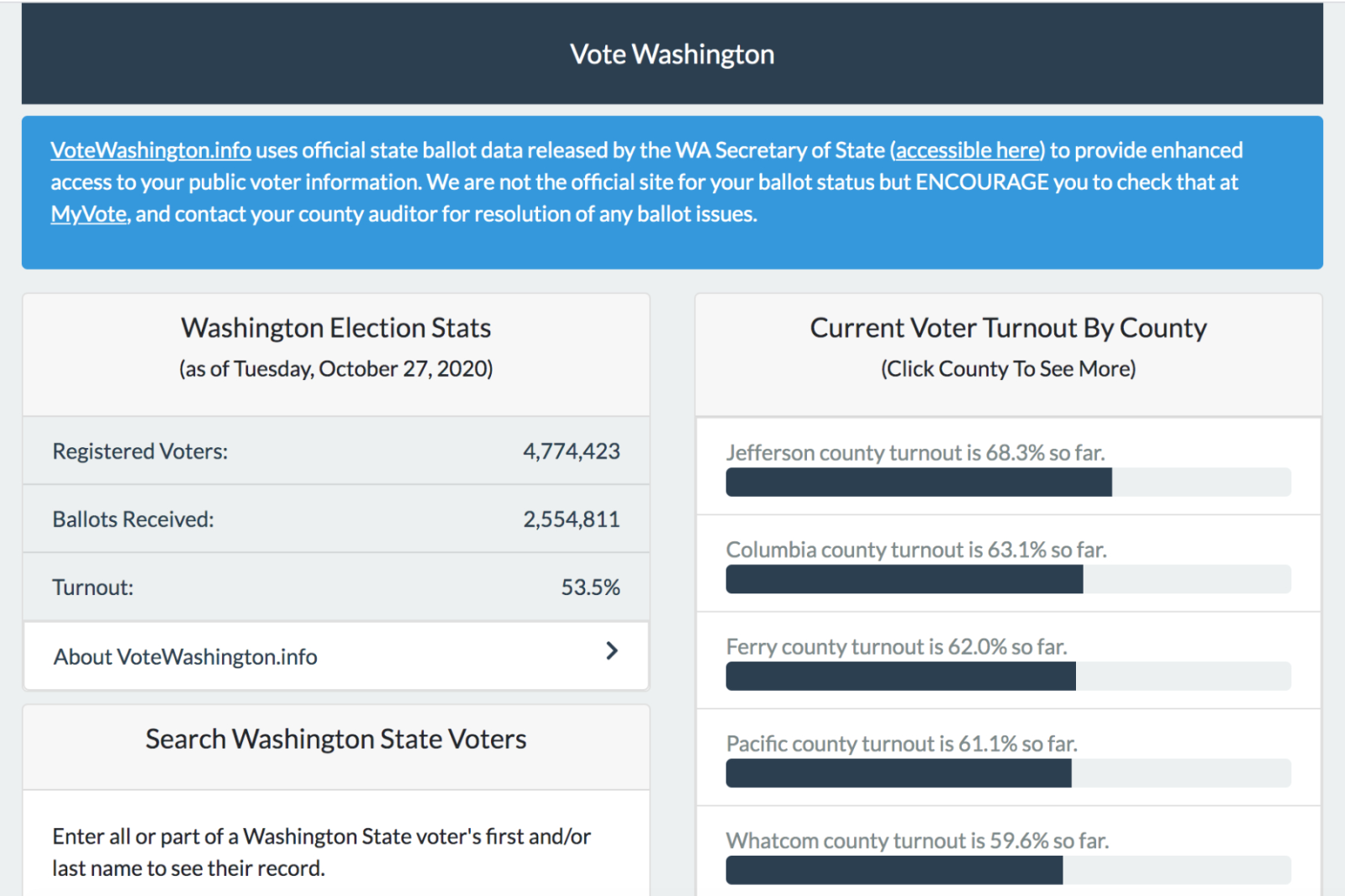Click Pacific county turnout 61.1% label
This screenshot has width=1345, height=896.
(901, 744)
